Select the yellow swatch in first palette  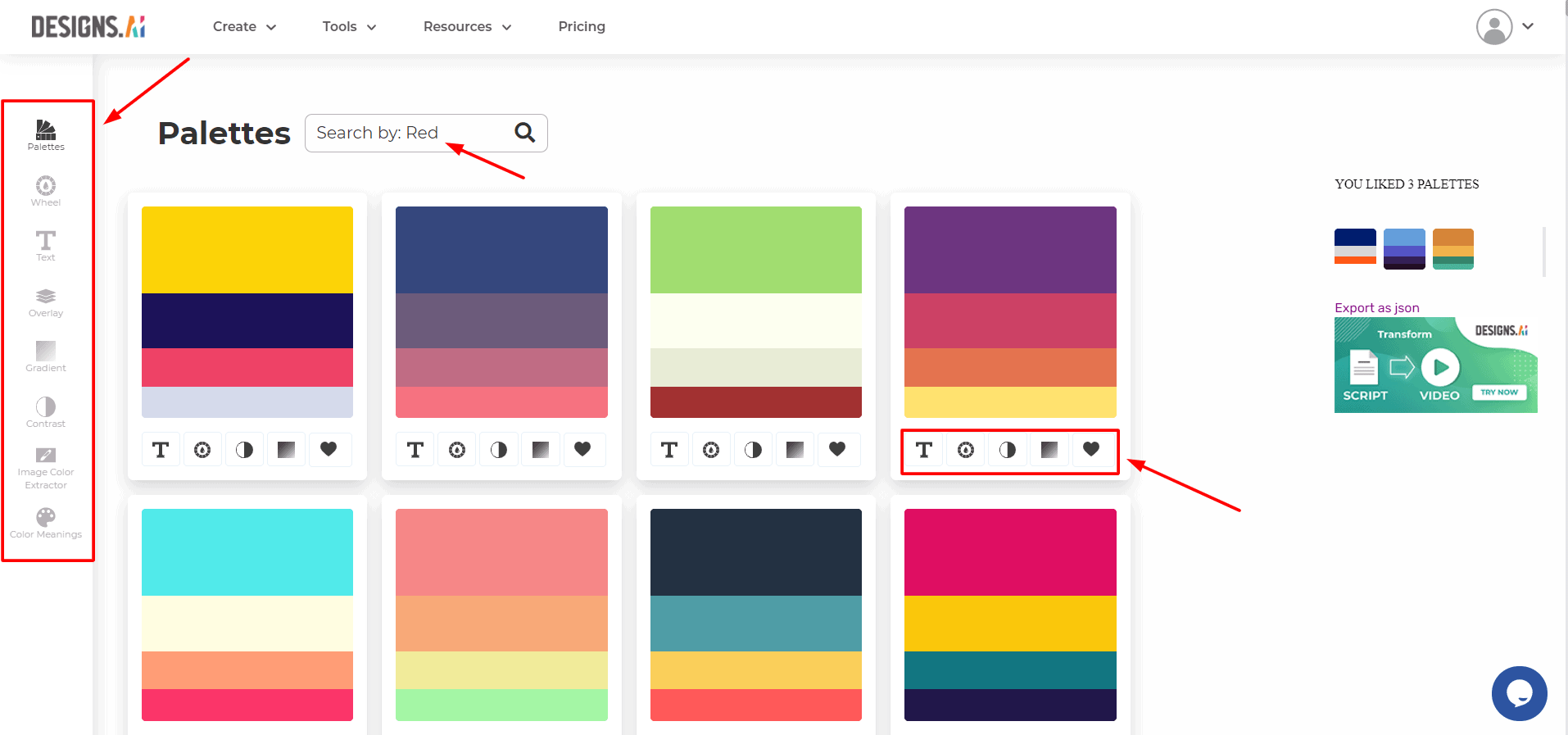(247, 250)
